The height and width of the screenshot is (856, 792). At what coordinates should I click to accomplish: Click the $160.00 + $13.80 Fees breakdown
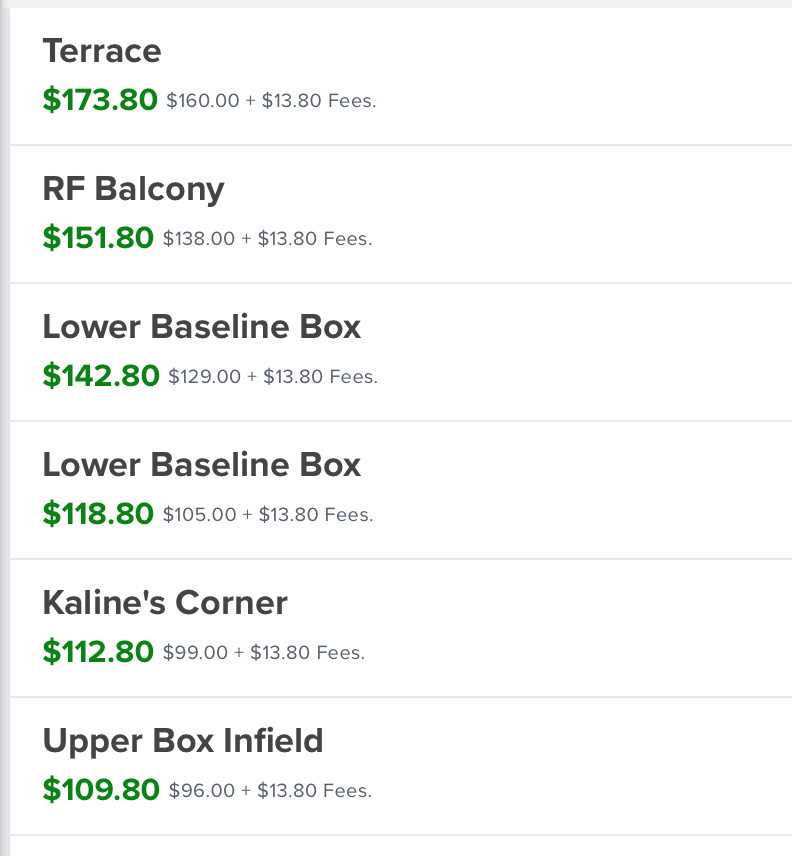271,101
